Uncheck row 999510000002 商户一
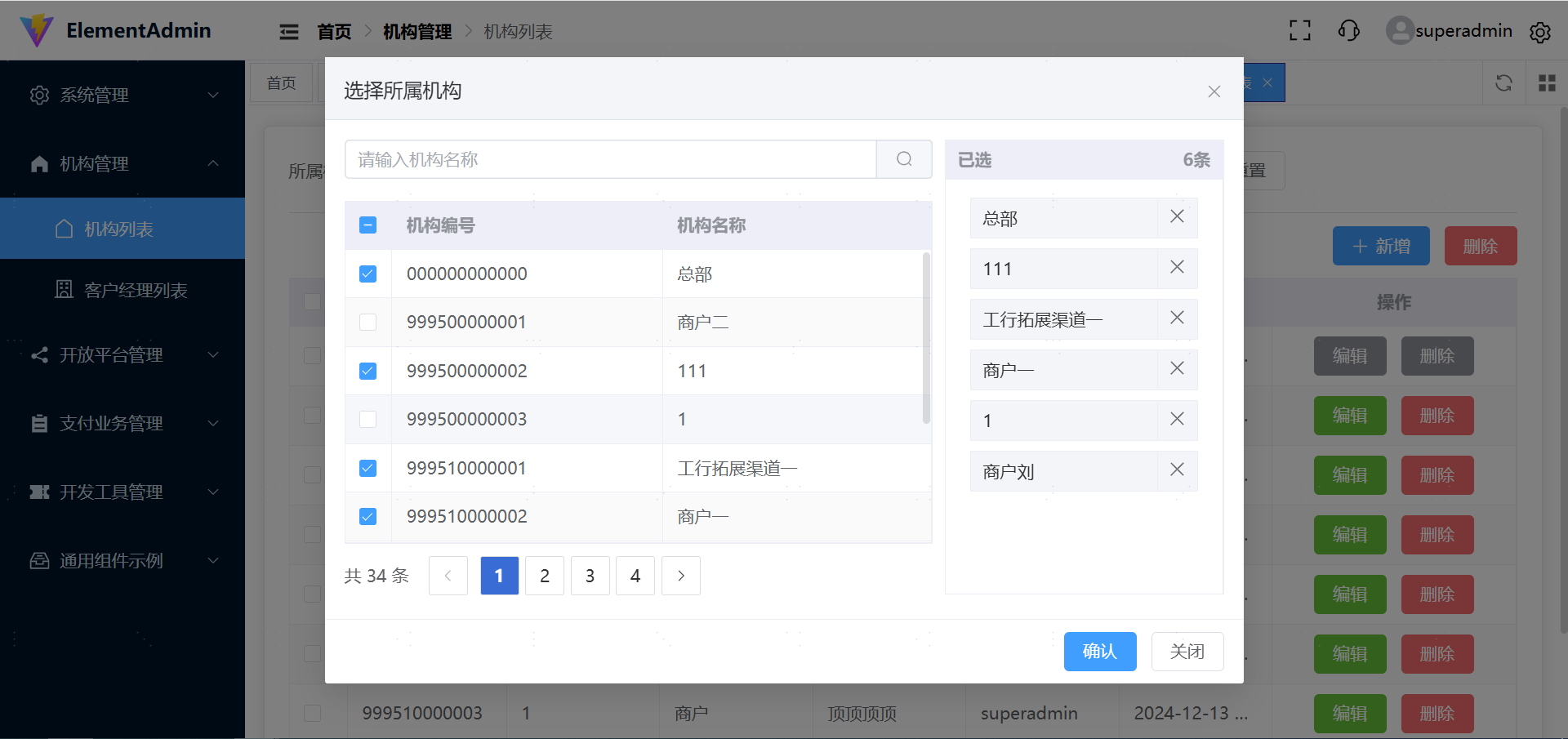Image resolution: width=1568 pixels, height=739 pixels. tap(368, 516)
